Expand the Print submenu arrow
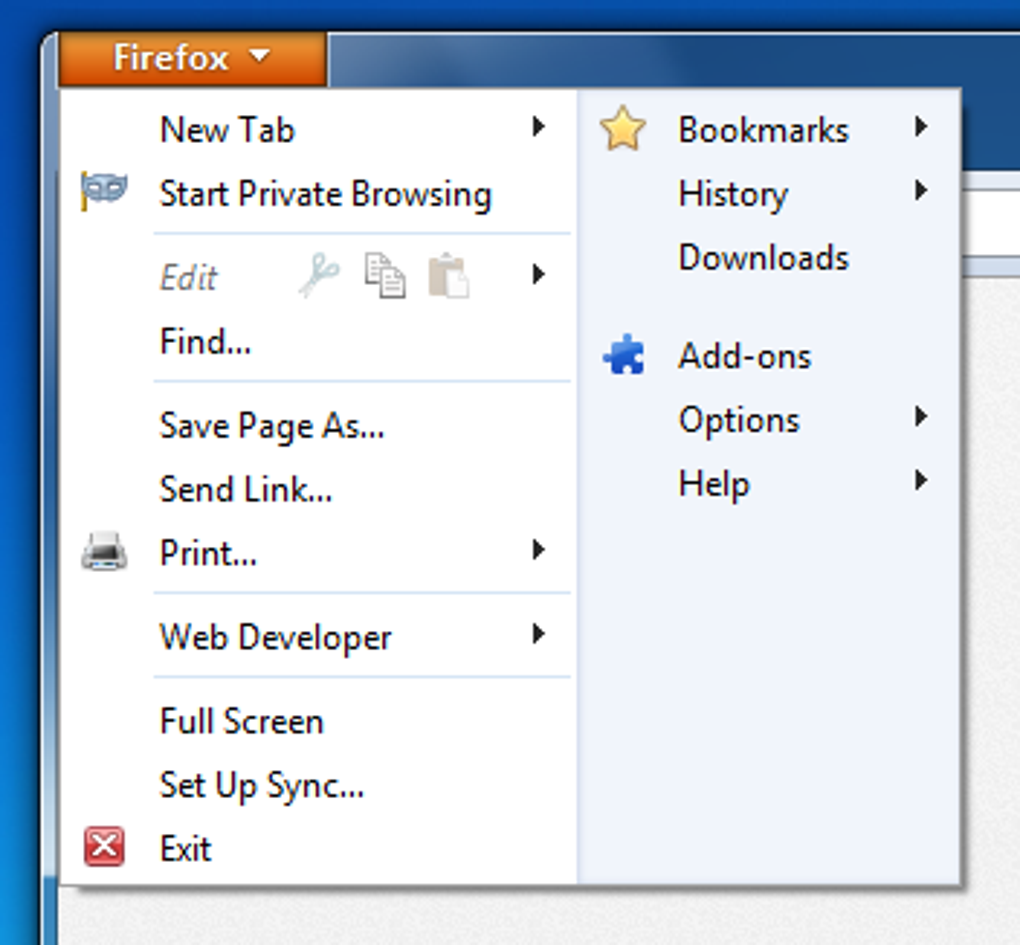This screenshot has width=1020, height=945. point(538,550)
